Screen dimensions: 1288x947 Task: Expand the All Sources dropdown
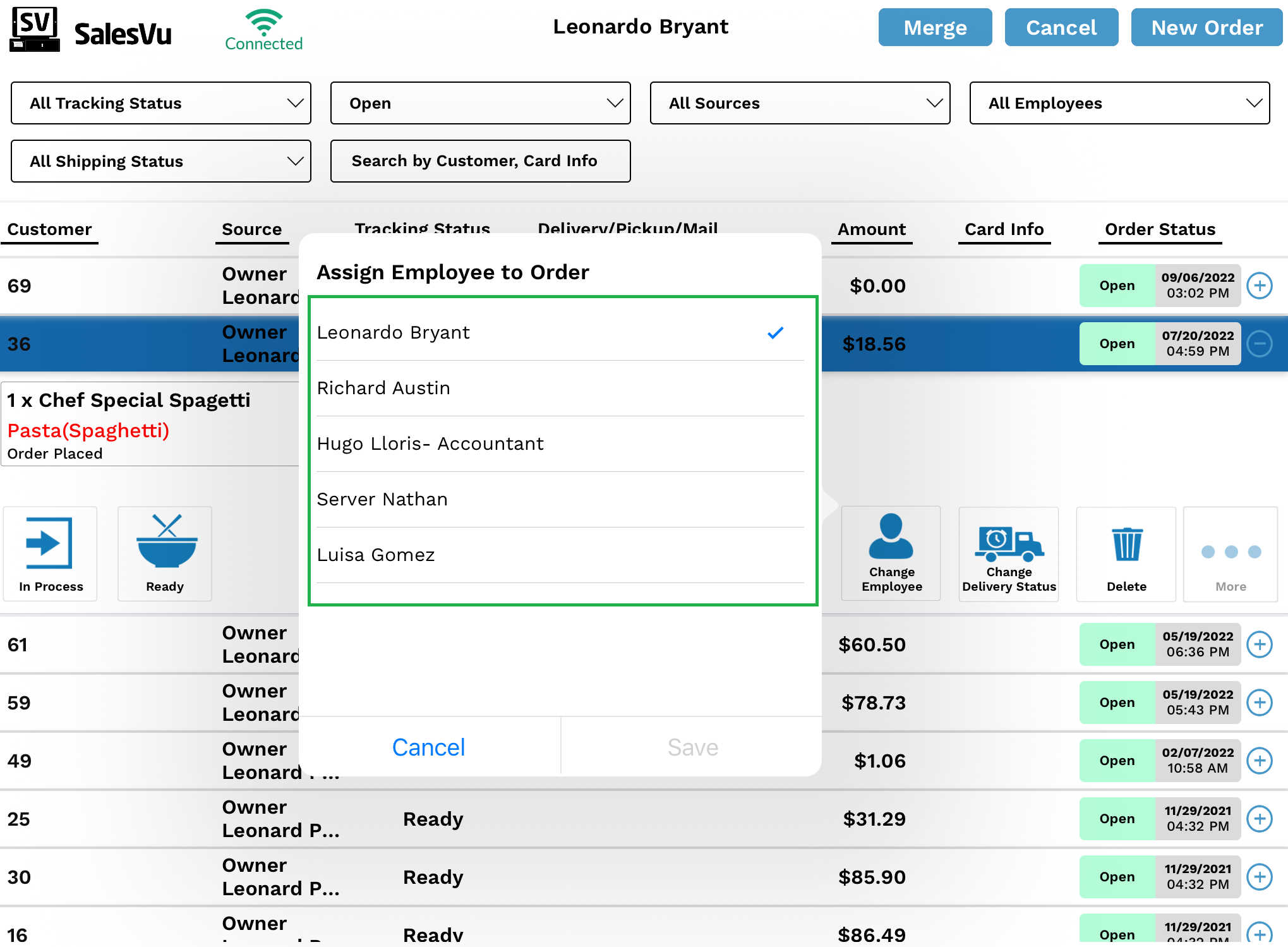tap(800, 103)
